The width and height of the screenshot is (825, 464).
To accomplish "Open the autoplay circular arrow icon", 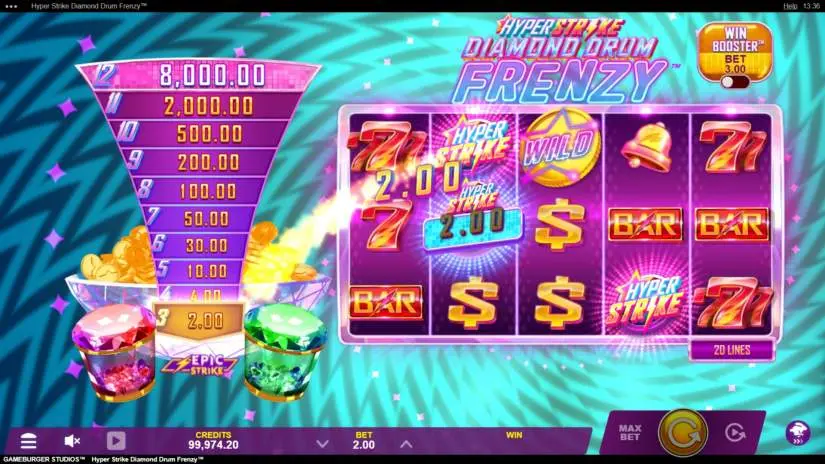I will [735, 433].
